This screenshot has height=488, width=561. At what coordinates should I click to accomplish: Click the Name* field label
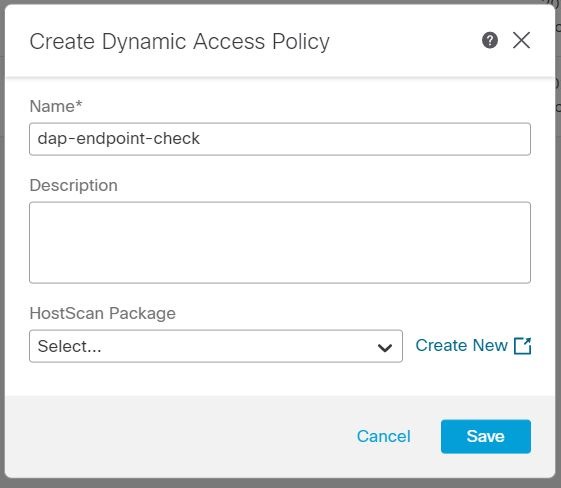pos(56,106)
